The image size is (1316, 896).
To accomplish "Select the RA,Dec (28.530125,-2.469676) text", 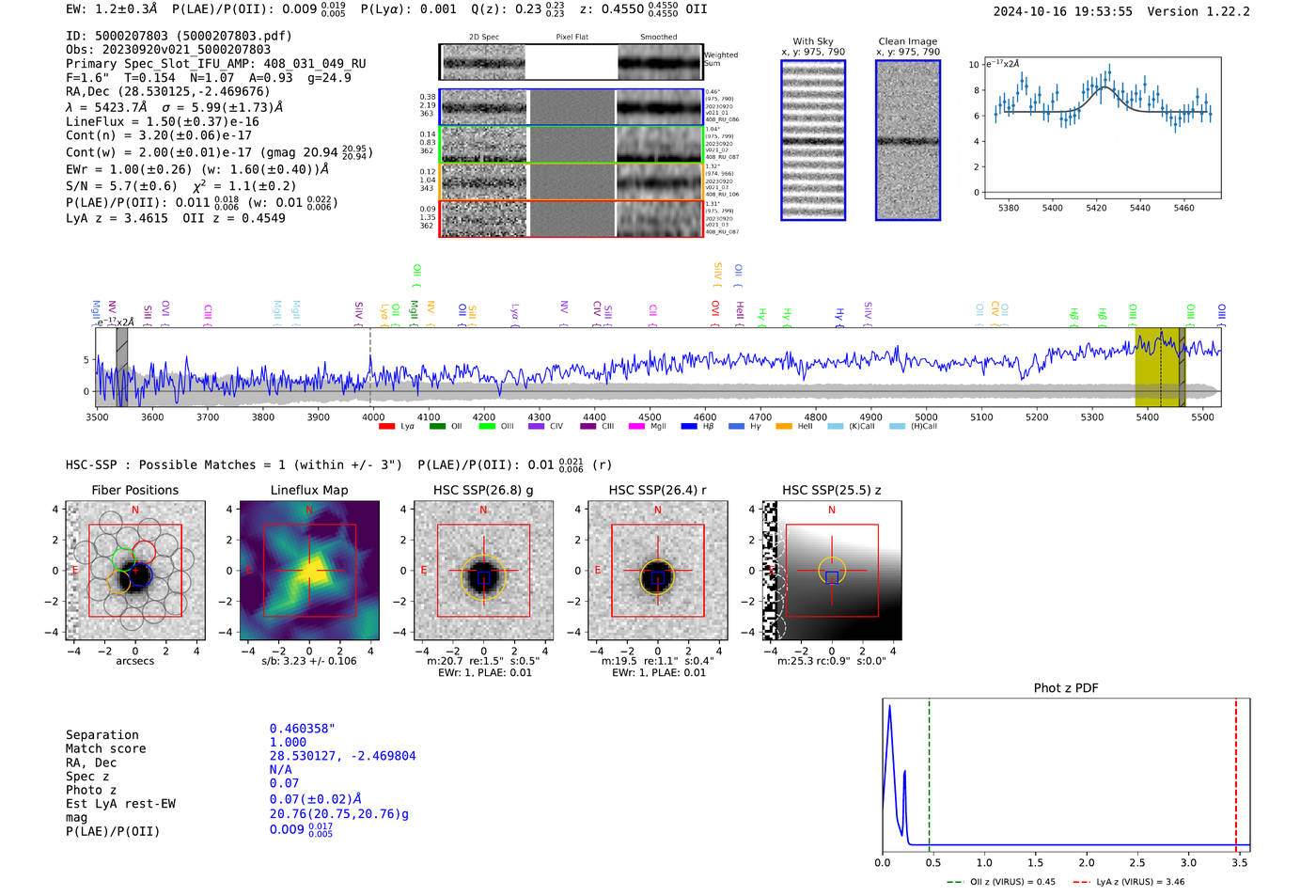I will (168, 91).
